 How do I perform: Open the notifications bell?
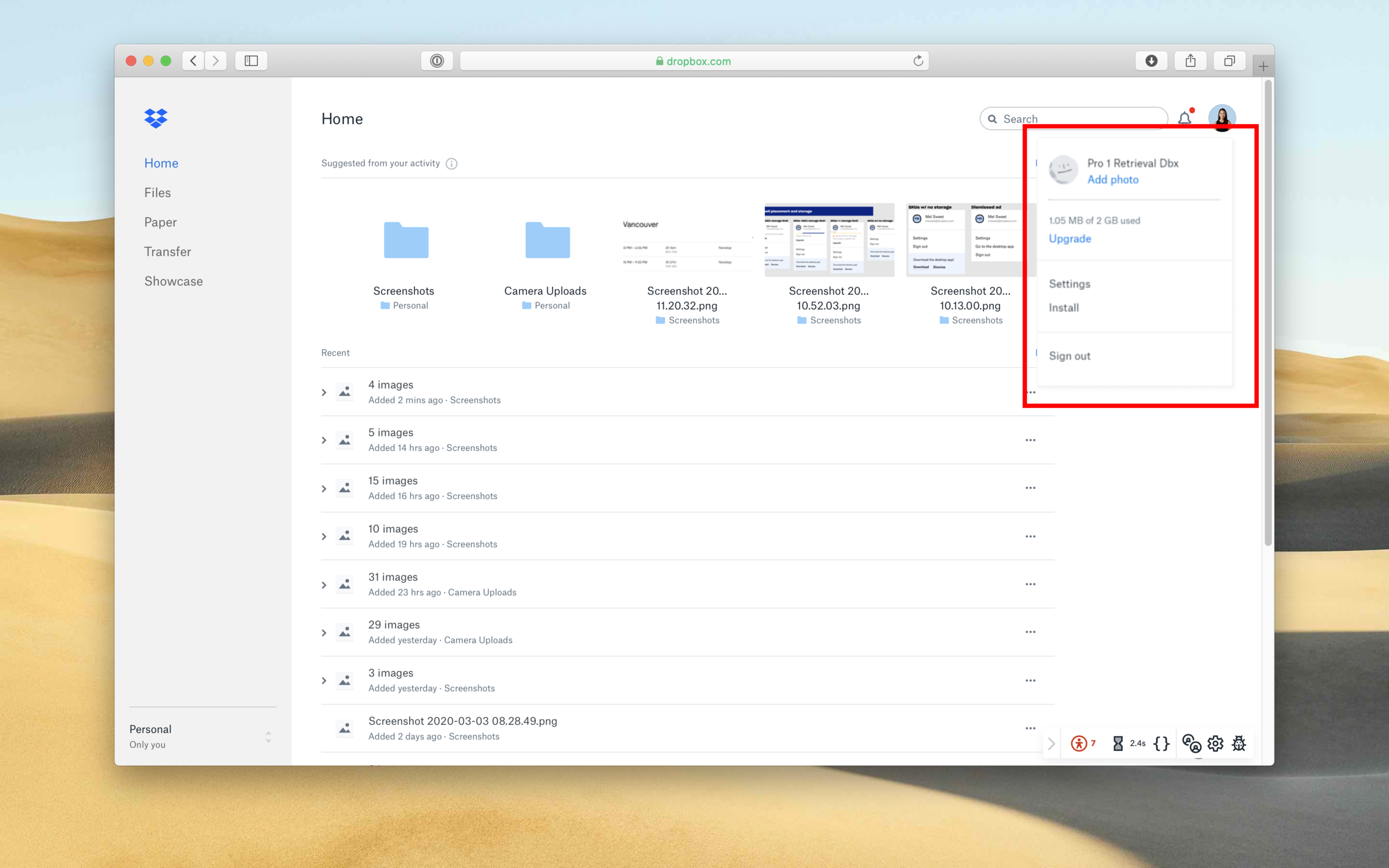click(1184, 118)
